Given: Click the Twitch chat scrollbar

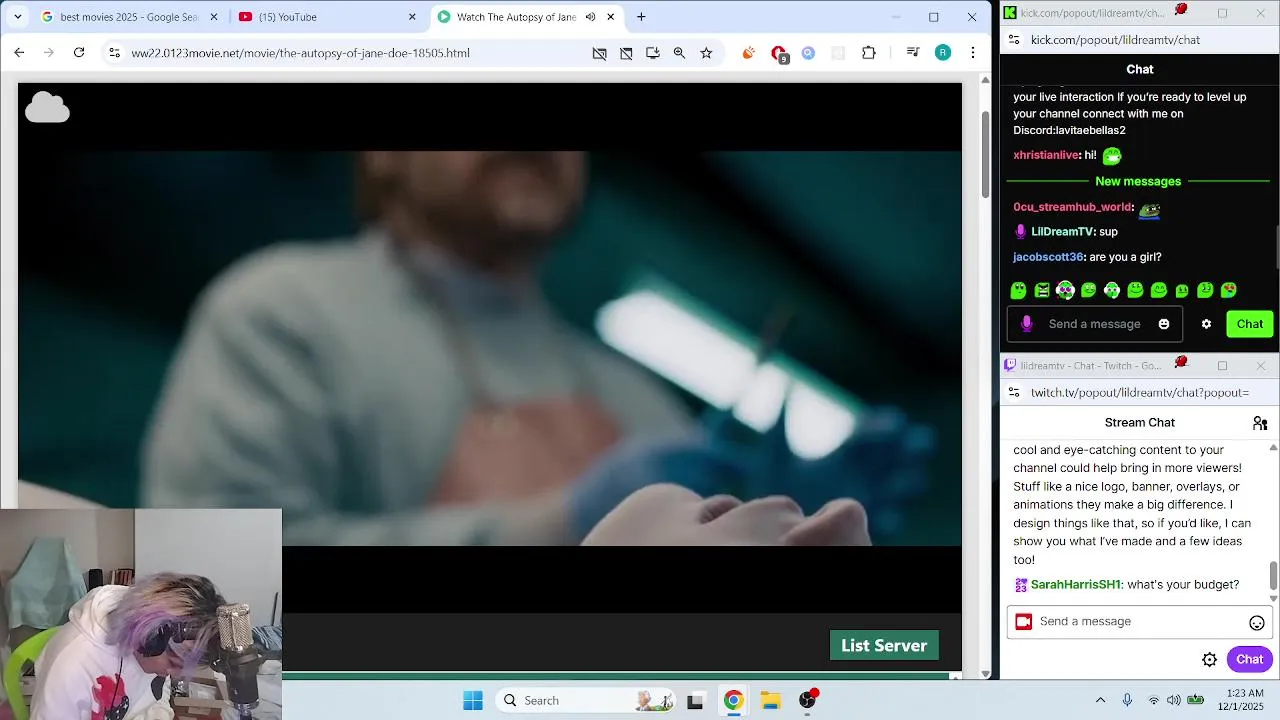Looking at the screenshot, I should [x=1273, y=575].
